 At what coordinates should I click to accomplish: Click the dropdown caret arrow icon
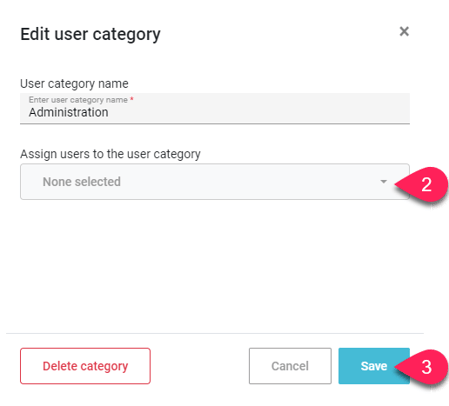pos(384,182)
